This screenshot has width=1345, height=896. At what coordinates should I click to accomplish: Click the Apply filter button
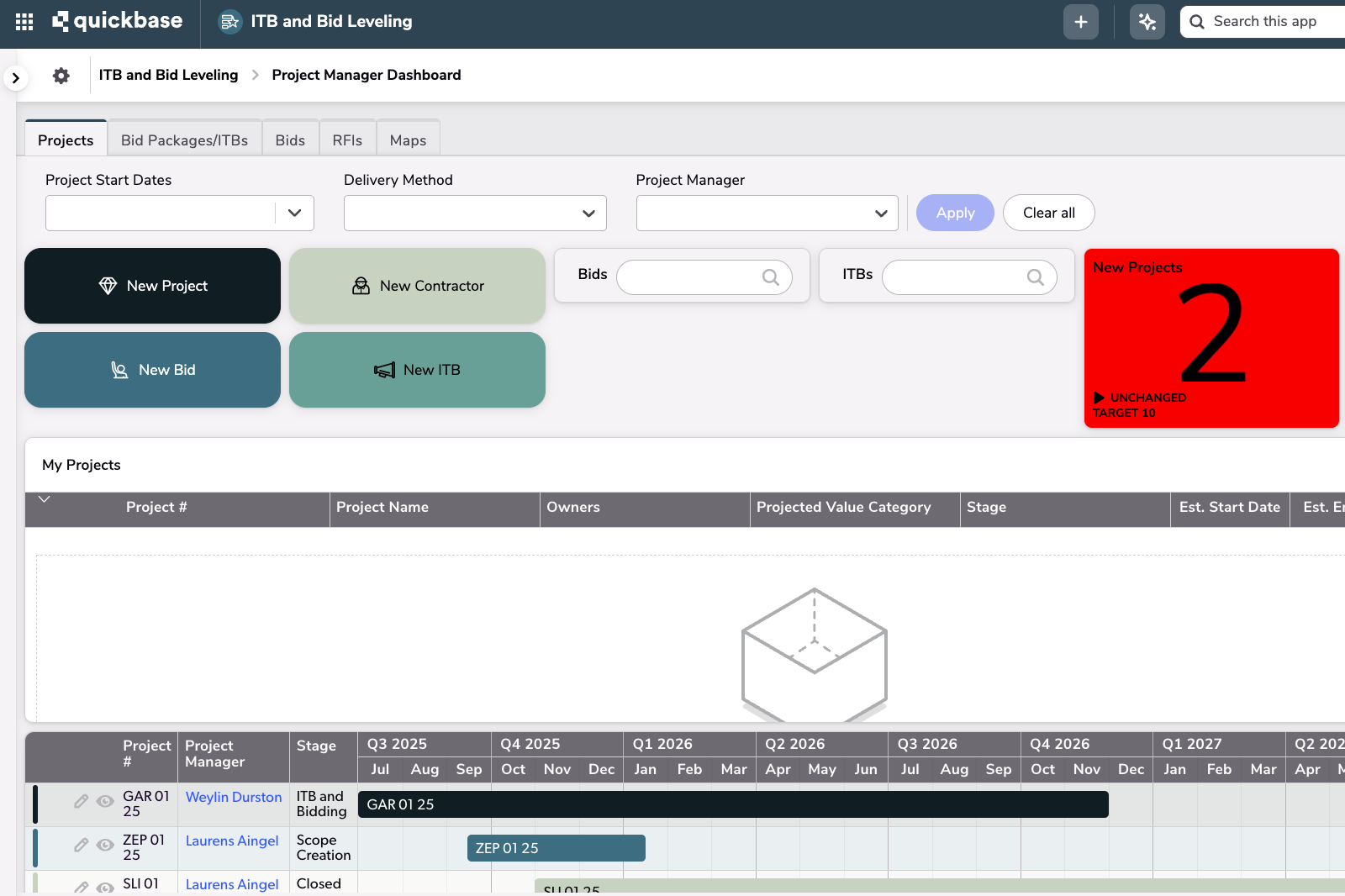point(954,213)
